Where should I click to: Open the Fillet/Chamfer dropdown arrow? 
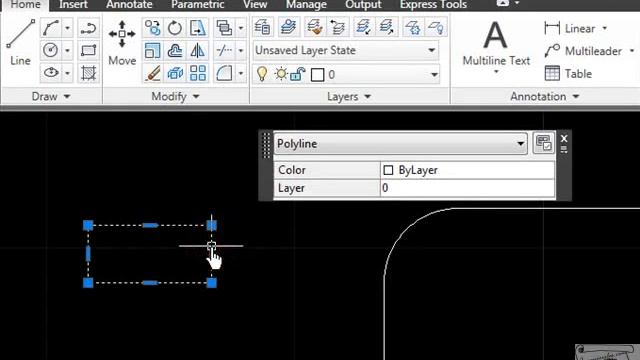241,73
